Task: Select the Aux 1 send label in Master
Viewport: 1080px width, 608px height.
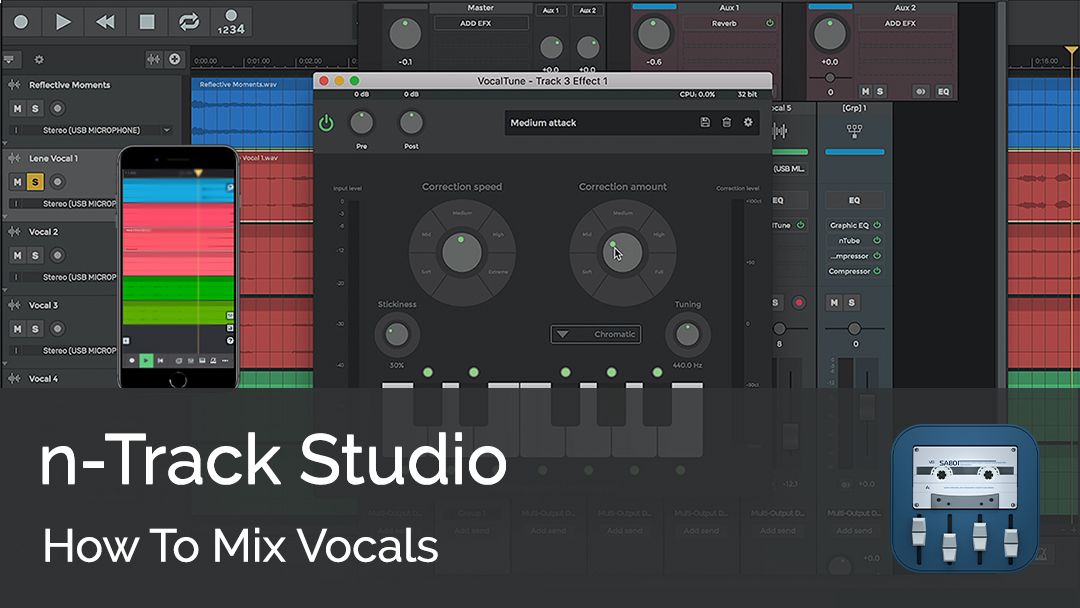Action: (x=551, y=10)
